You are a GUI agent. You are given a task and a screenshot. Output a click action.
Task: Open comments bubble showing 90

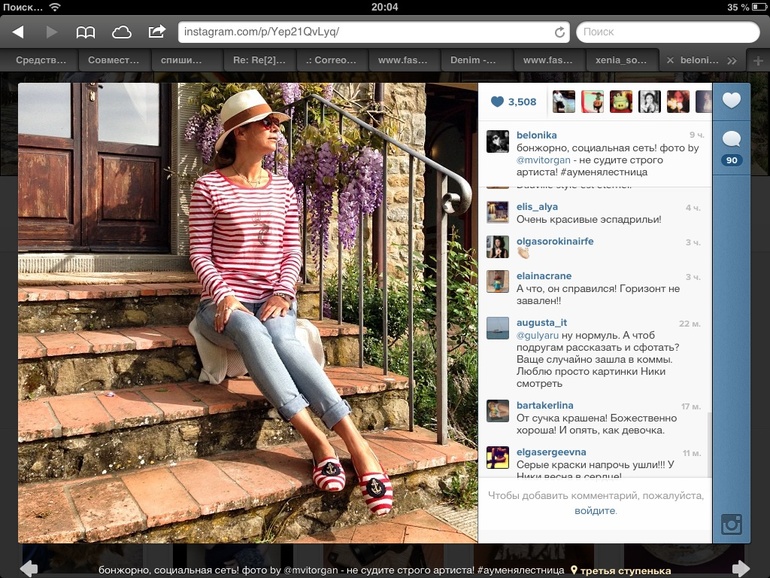click(731, 147)
